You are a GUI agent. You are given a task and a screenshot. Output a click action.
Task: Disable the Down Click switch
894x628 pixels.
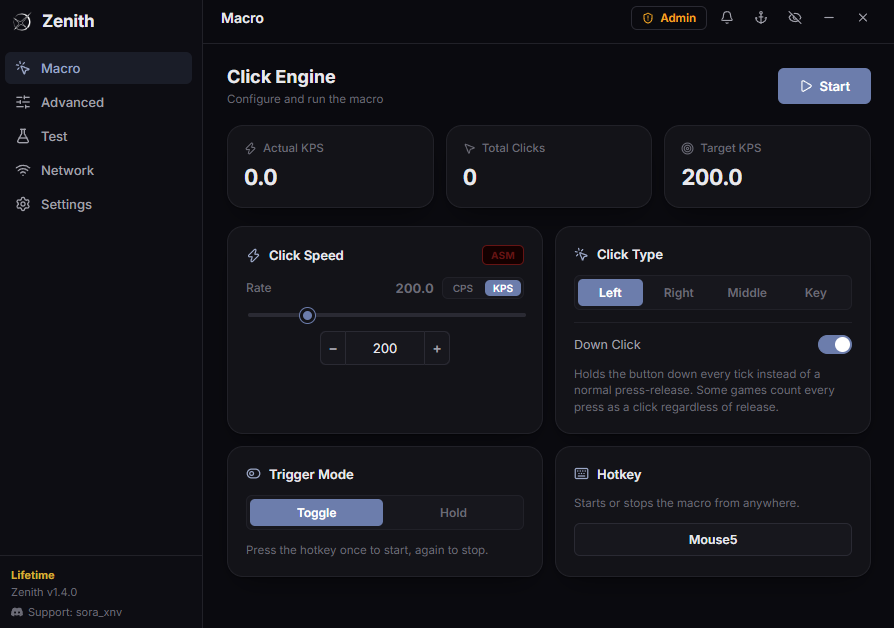click(x=835, y=345)
